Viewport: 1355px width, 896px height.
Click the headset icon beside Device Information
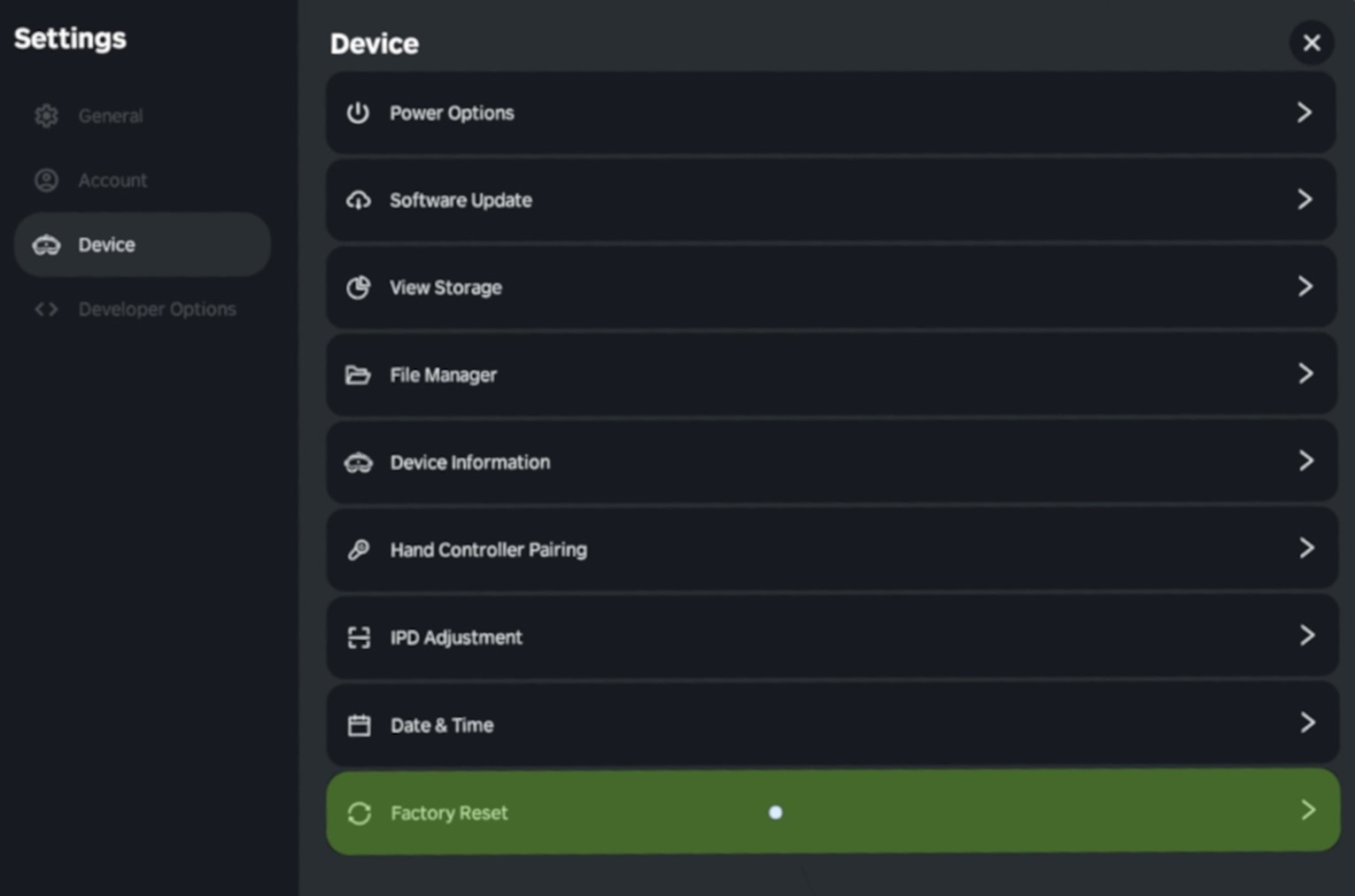pos(358,463)
